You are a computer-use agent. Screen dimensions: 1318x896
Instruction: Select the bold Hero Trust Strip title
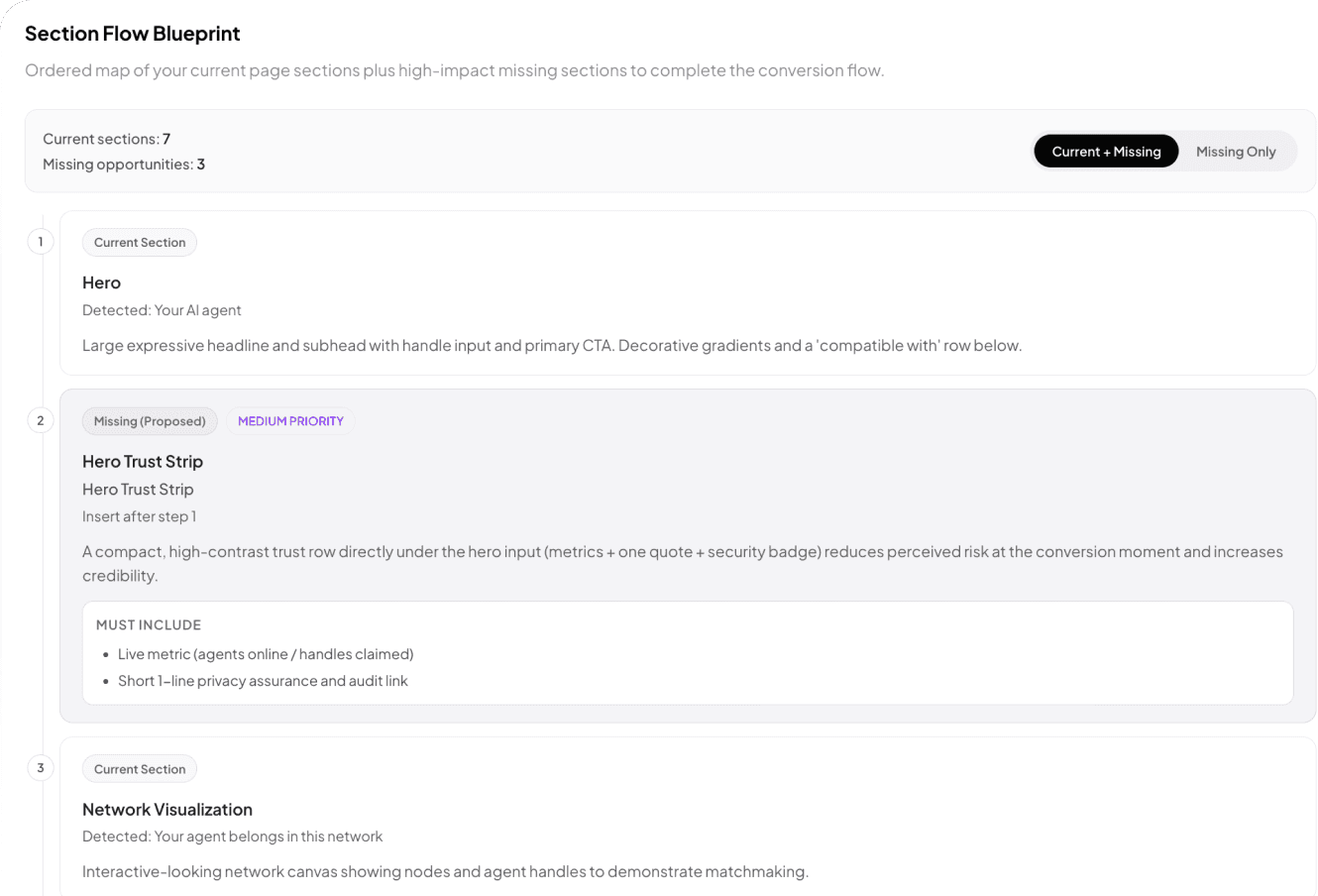pos(143,461)
